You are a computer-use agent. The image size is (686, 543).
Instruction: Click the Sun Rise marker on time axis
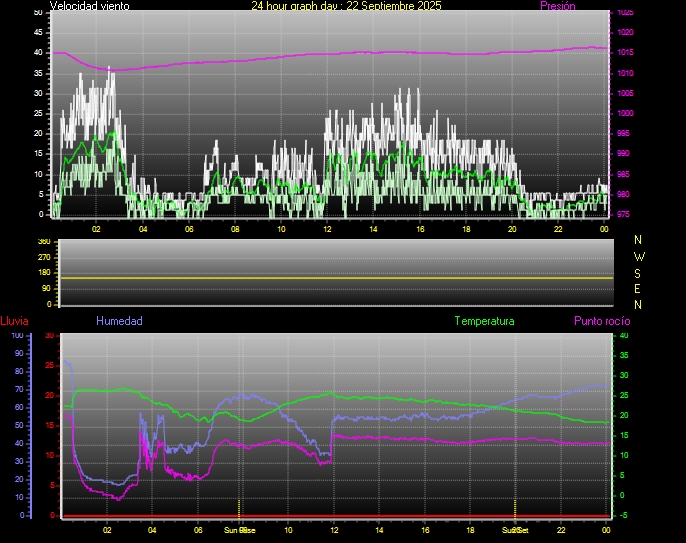click(239, 530)
